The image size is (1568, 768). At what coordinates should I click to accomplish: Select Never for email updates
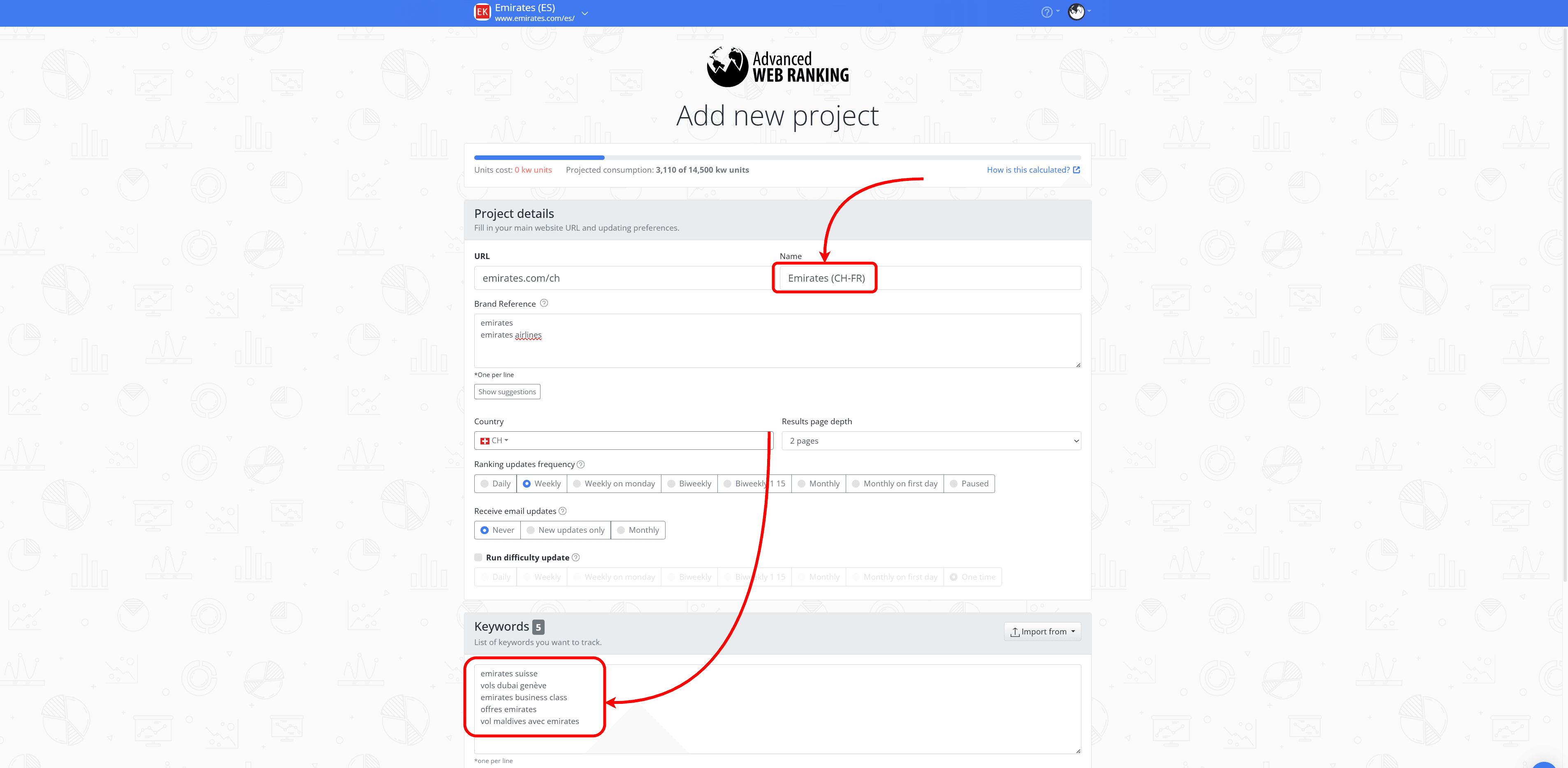click(497, 530)
